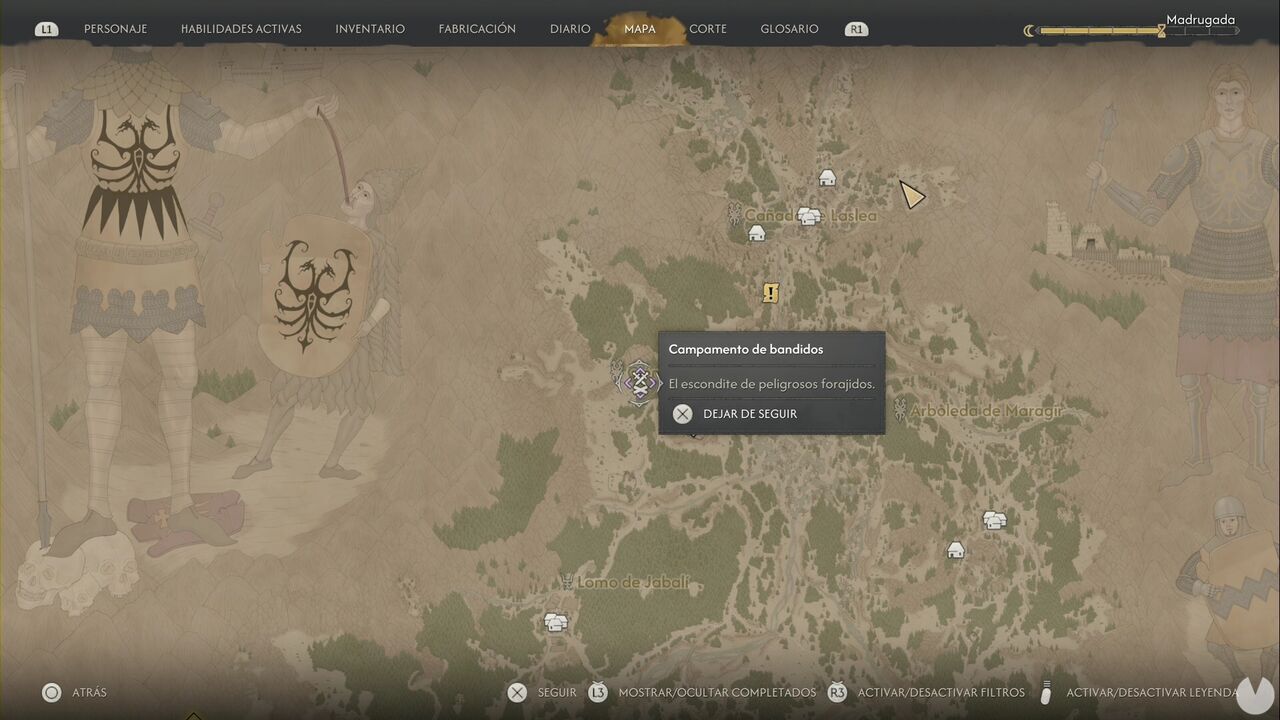Select the house icon north of Cañada Laslea
The height and width of the screenshot is (720, 1280).
[827, 178]
